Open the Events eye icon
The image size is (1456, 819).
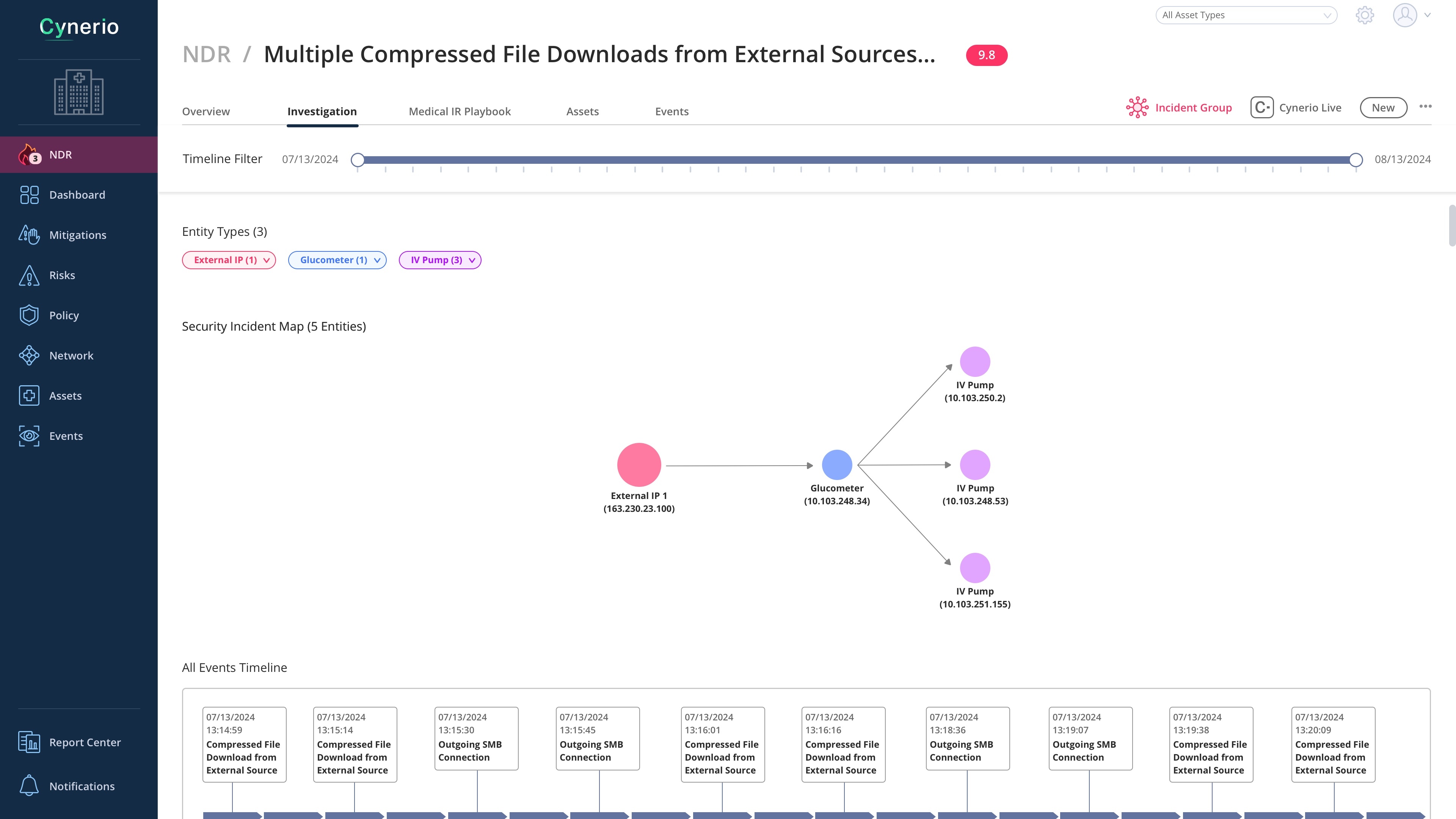tap(29, 436)
